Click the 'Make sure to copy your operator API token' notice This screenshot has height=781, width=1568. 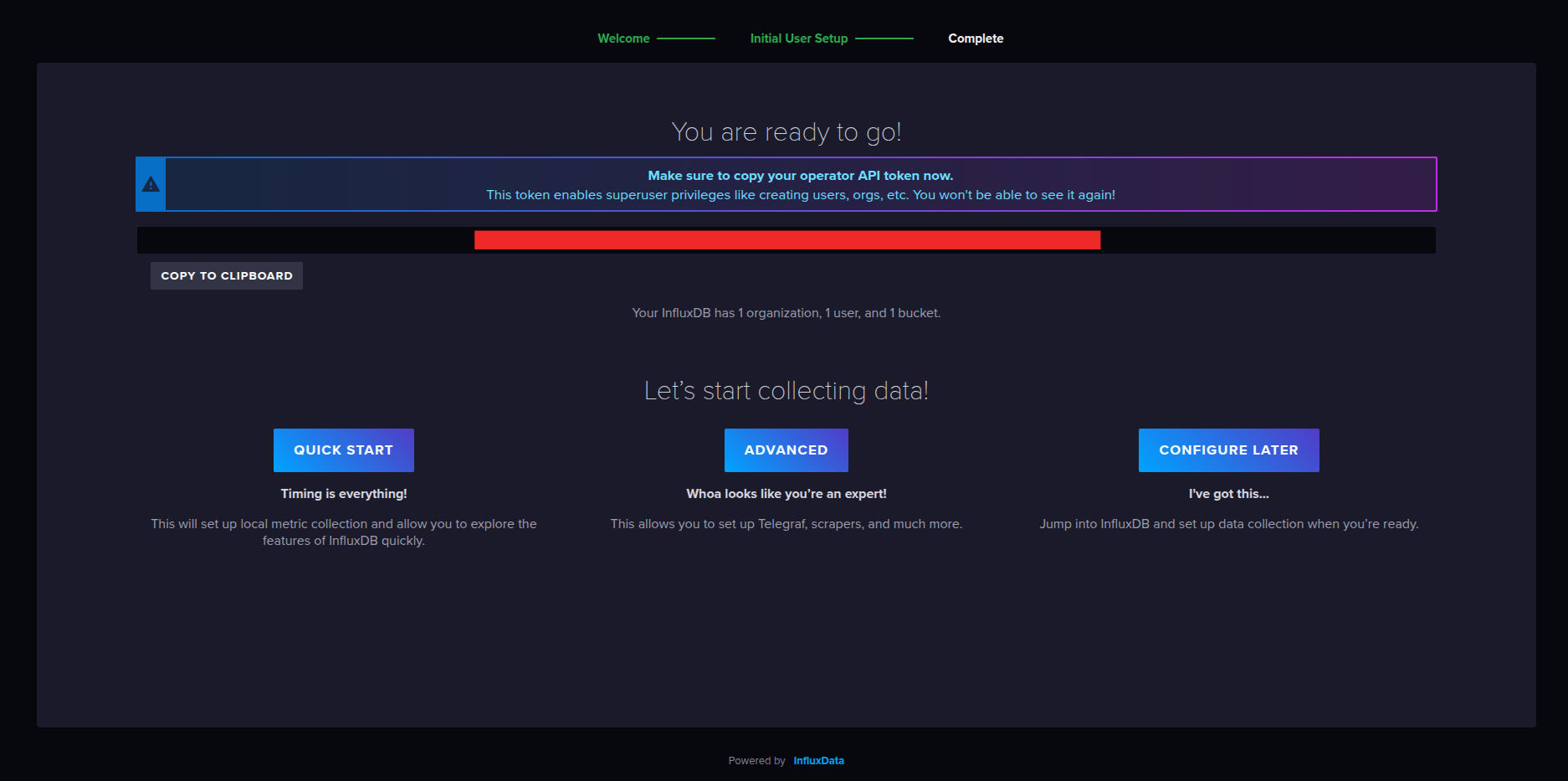800,176
